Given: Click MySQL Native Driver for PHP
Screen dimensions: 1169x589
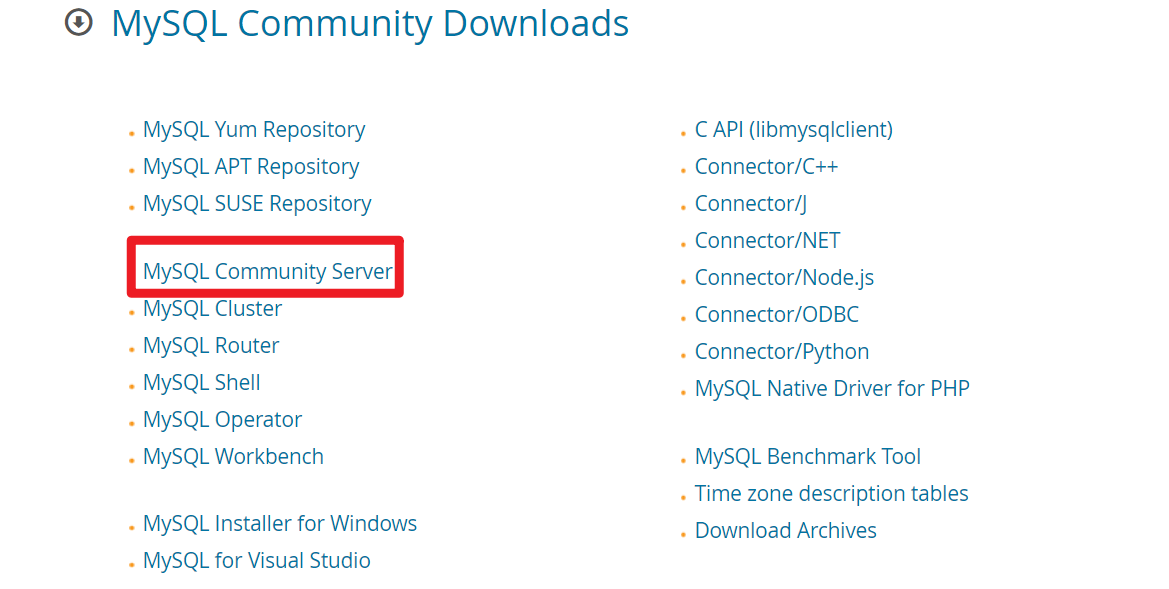Looking at the screenshot, I should pyautogui.click(x=832, y=388).
